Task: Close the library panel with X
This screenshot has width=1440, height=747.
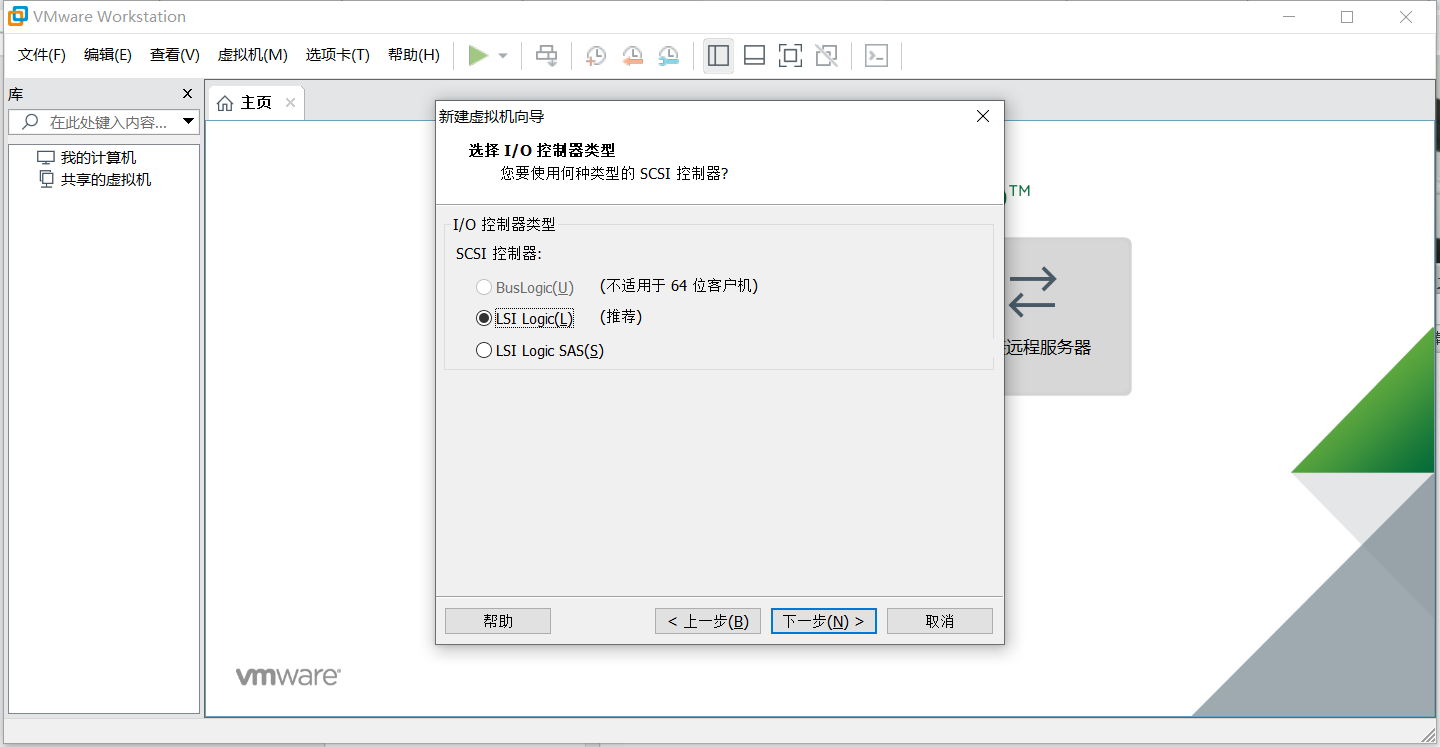Action: pyautogui.click(x=187, y=94)
